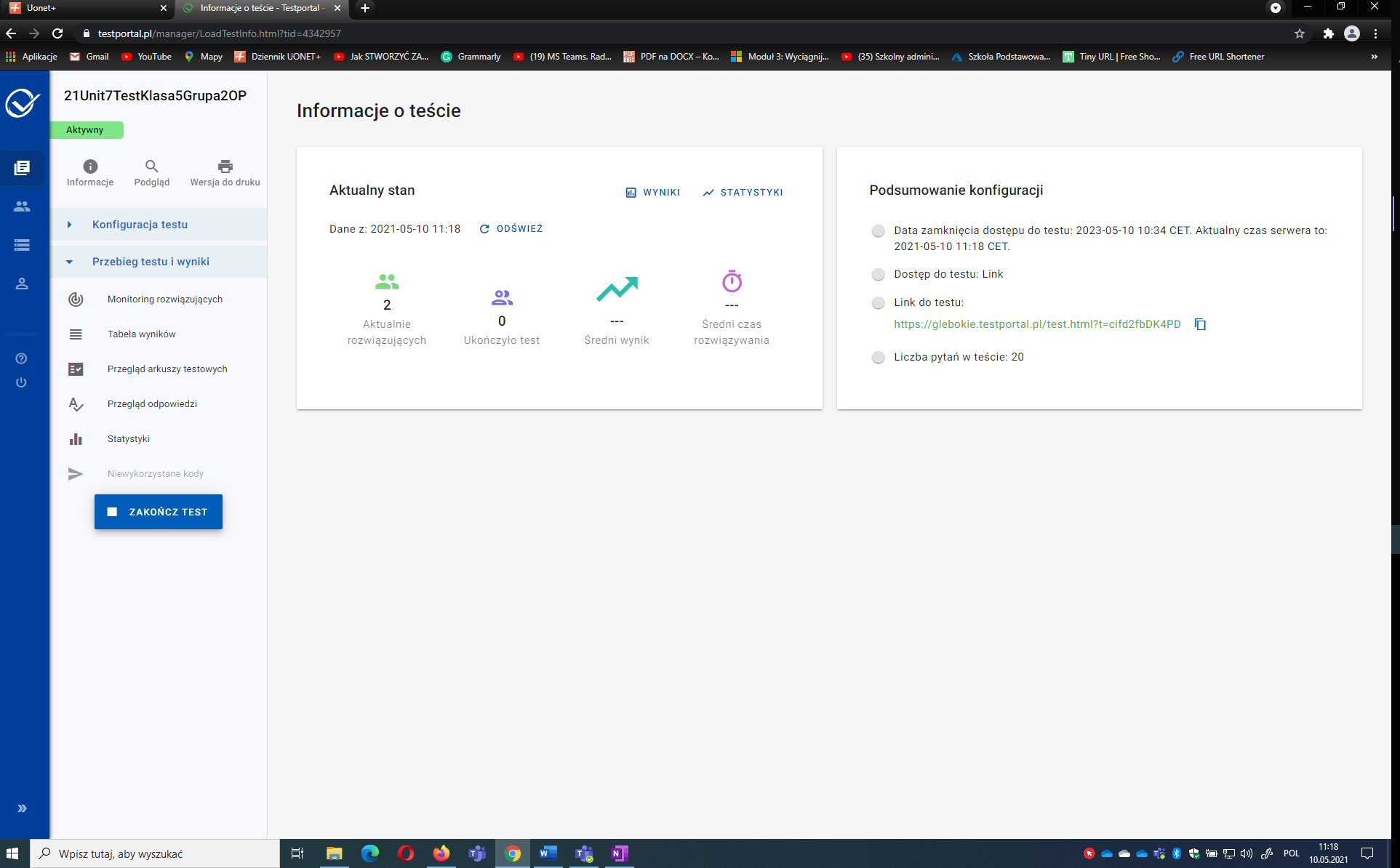The width and height of the screenshot is (1400, 868).
Task: Click the Statystyki bar chart icon in sidebar
Action: [x=76, y=439]
